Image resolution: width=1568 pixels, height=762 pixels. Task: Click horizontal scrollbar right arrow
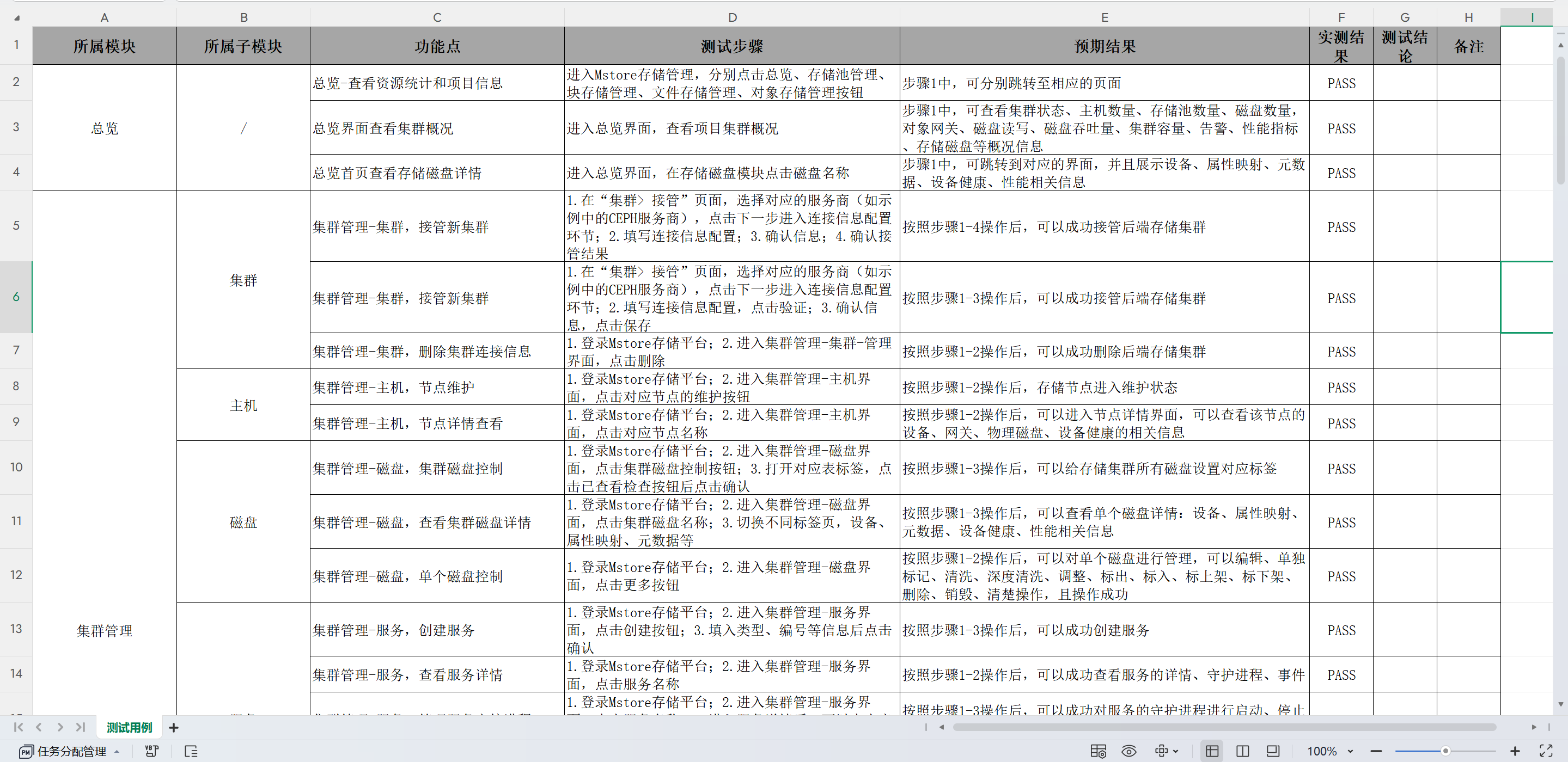coord(1533,727)
